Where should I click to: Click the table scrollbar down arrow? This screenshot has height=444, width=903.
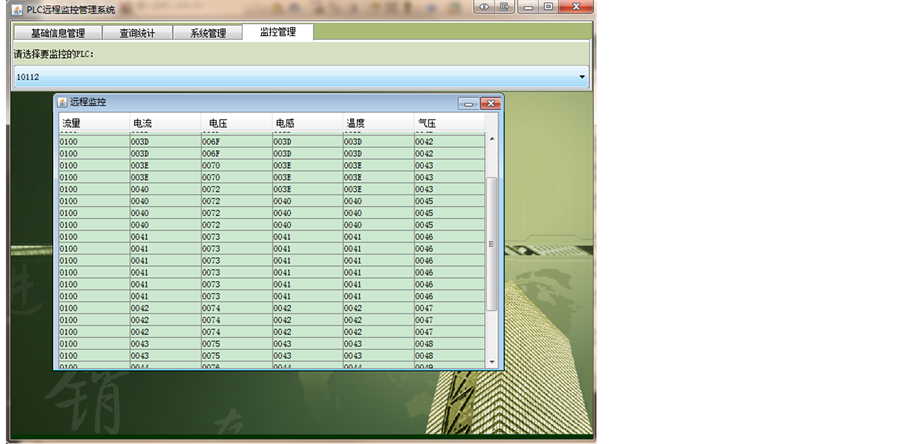point(491,361)
